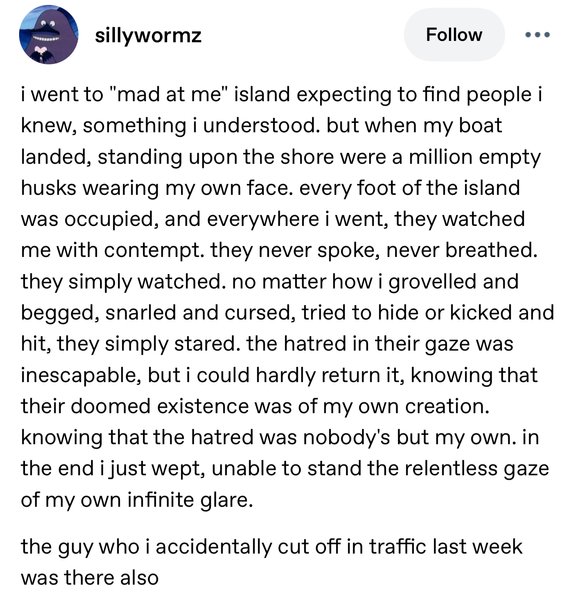Click the word "accidentally" in the final paragraph
The height and width of the screenshot is (600, 581).
(x=214, y=546)
